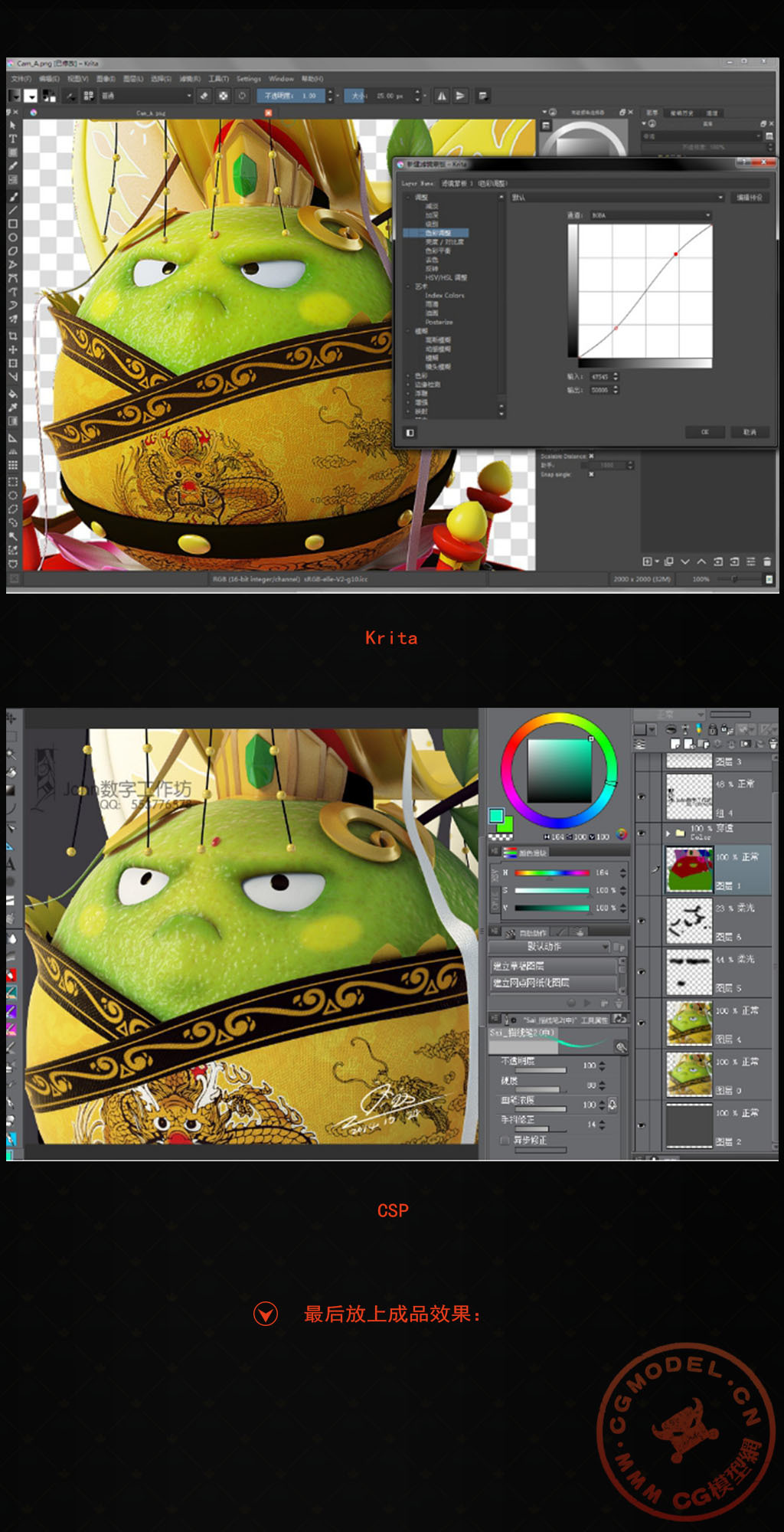Viewport: 784px width, 1532px height.
Task: Select the Line tool in Krita toolbox
Action: (x=13, y=210)
